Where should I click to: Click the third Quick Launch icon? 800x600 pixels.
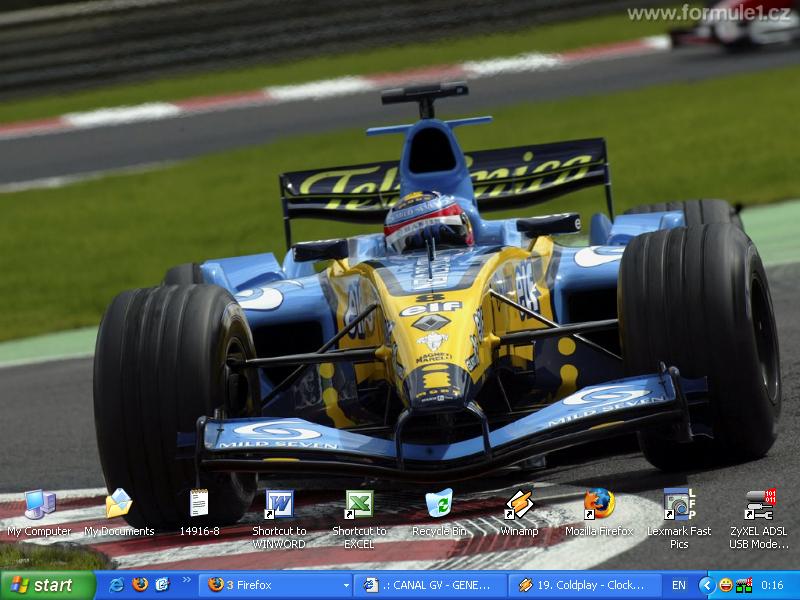(x=162, y=585)
